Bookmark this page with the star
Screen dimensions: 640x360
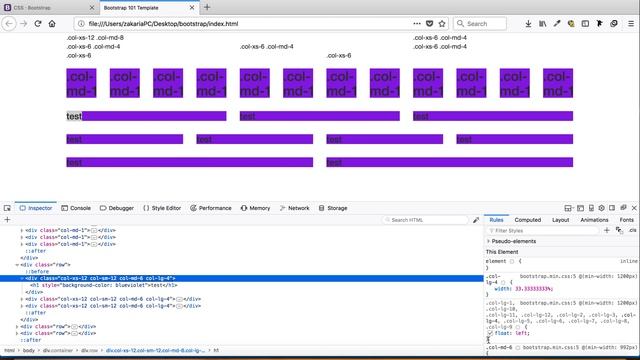click(442, 24)
